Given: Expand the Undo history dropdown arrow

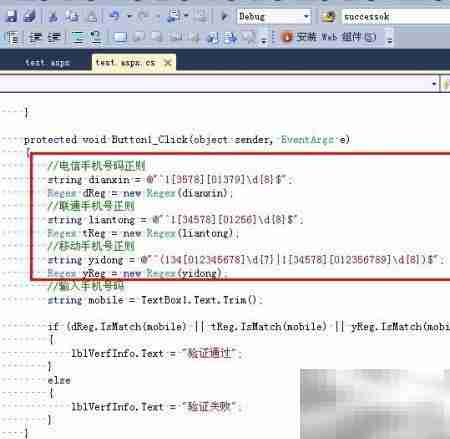Looking at the screenshot, I should (129, 16).
